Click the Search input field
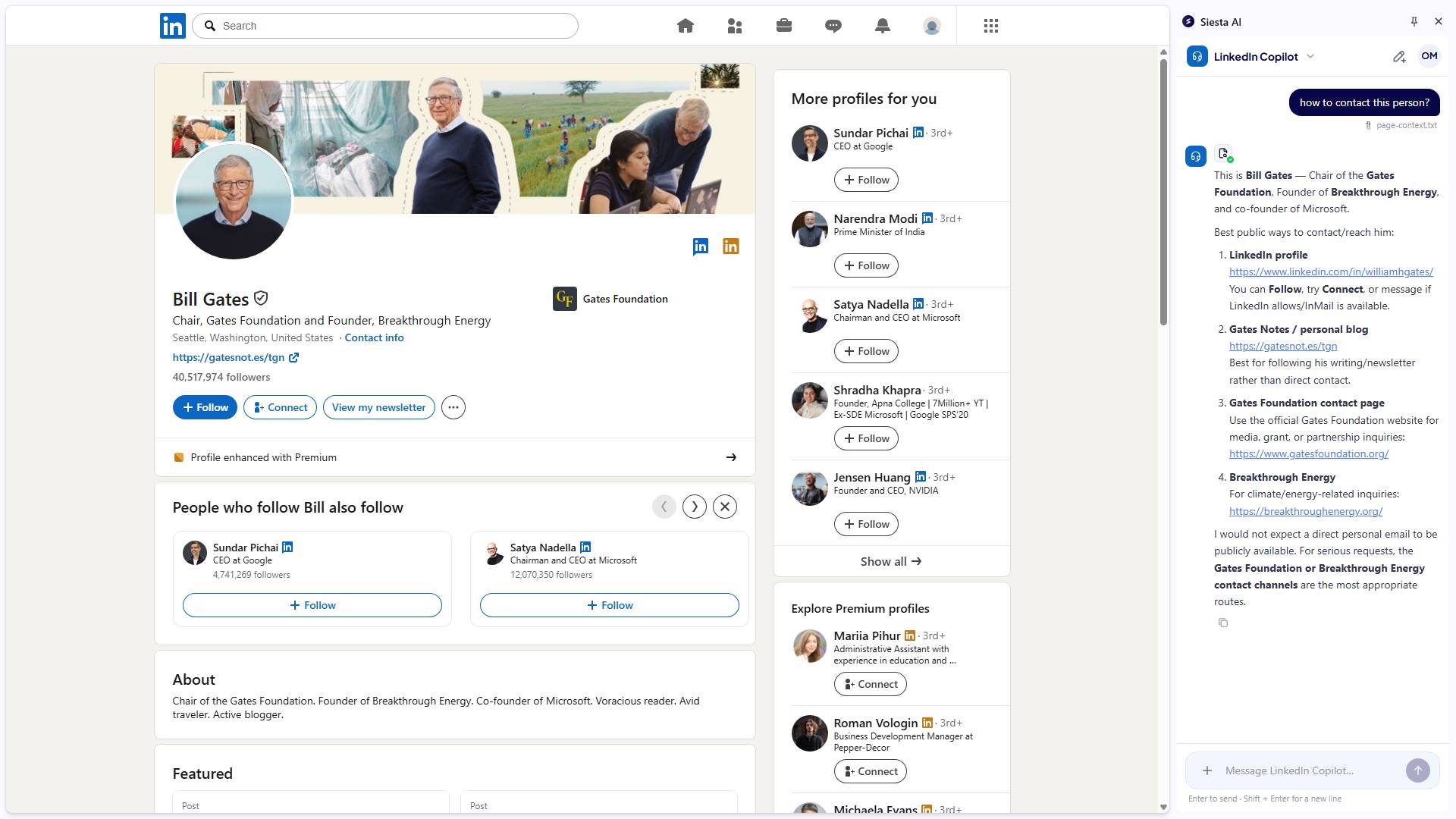This screenshot has width=1456, height=819. pyautogui.click(x=385, y=26)
